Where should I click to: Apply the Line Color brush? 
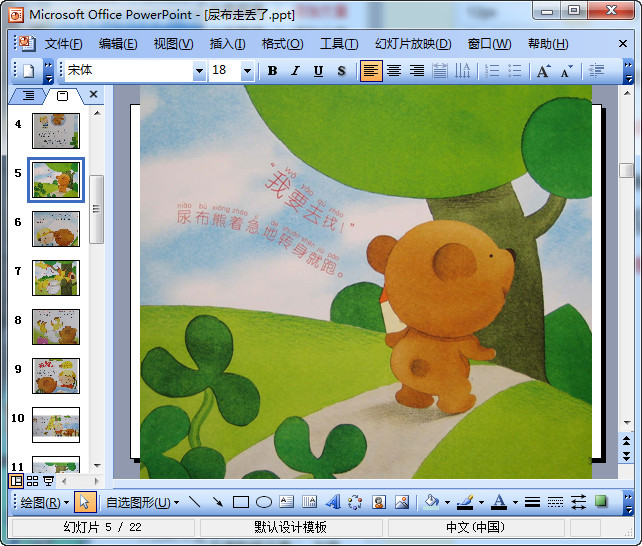click(x=465, y=502)
